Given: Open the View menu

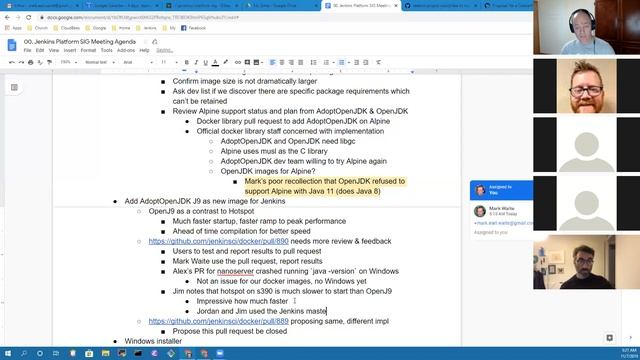Looking at the screenshot, I should pos(54,50).
